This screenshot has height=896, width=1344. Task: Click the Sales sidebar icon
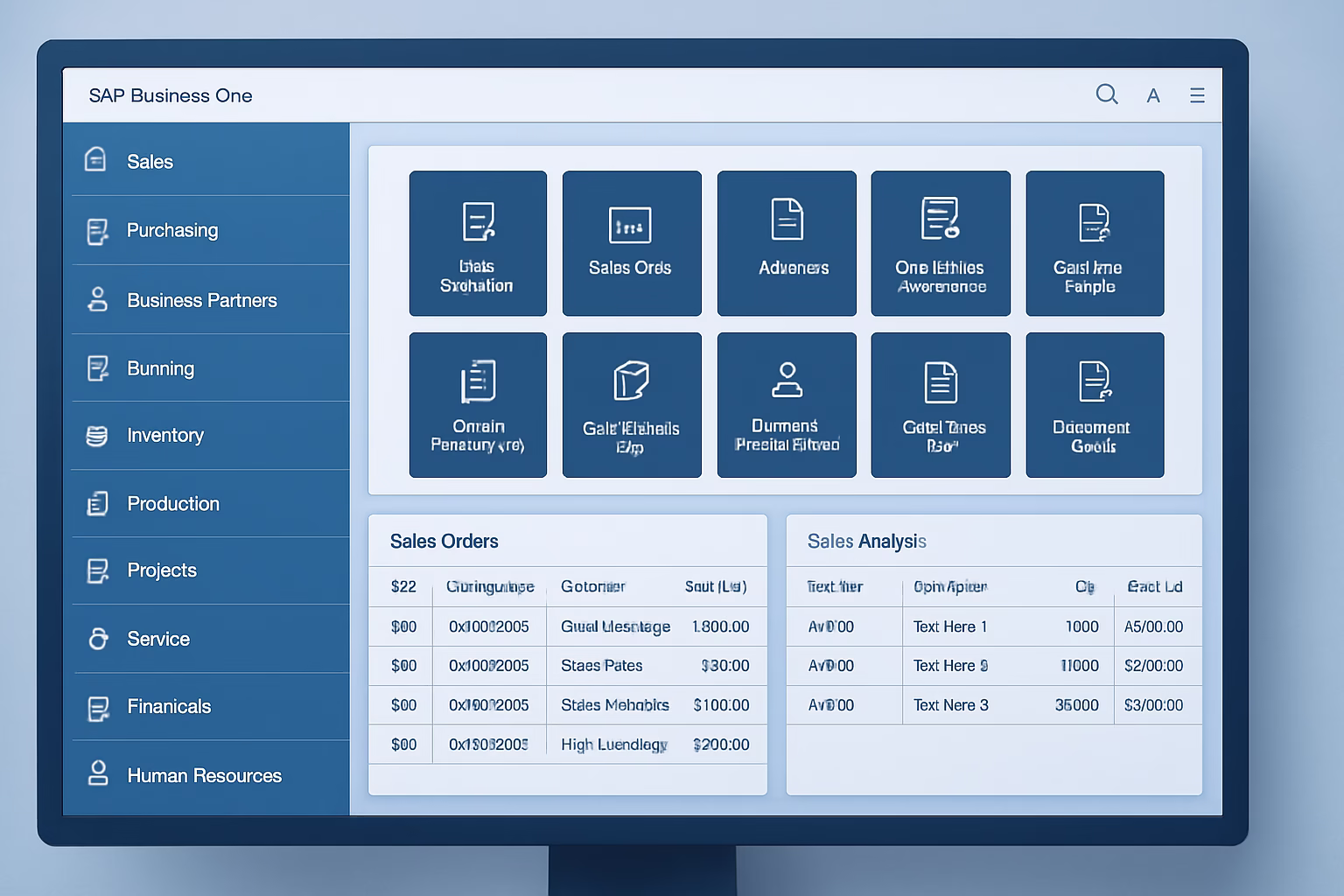[95, 160]
